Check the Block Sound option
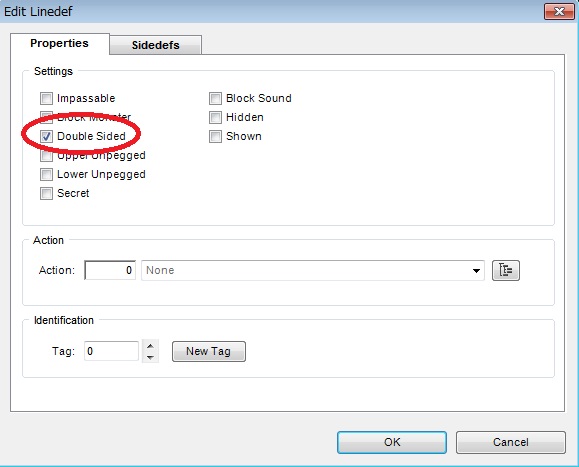Image resolution: width=579 pixels, height=467 pixels. (x=215, y=99)
